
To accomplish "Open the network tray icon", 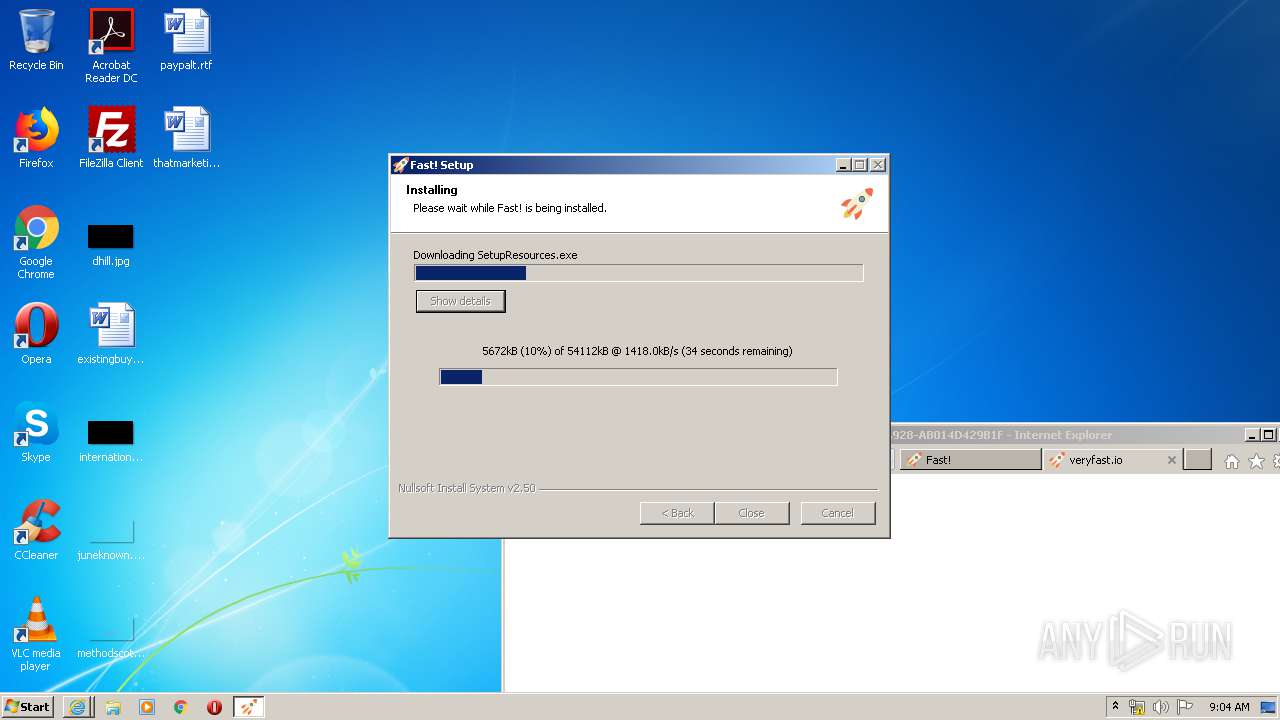I will click(x=1137, y=707).
